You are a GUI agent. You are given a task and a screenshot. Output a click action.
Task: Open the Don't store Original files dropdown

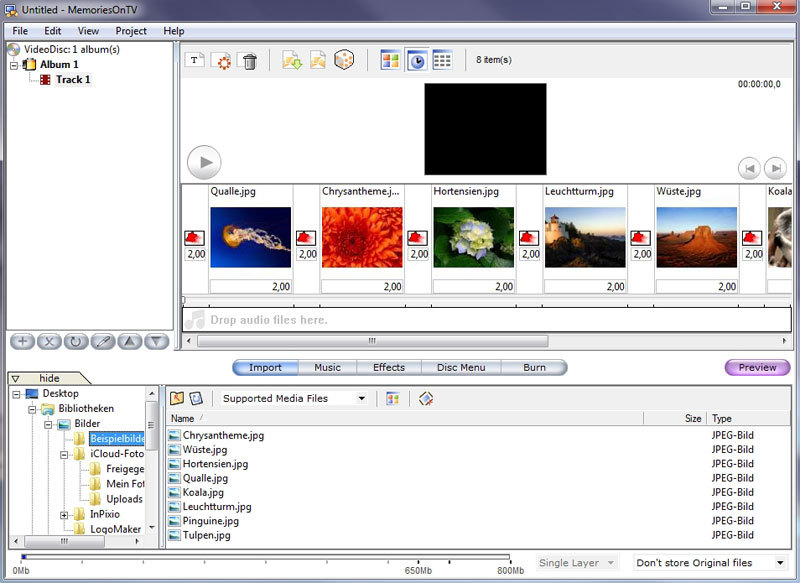point(710,563)
